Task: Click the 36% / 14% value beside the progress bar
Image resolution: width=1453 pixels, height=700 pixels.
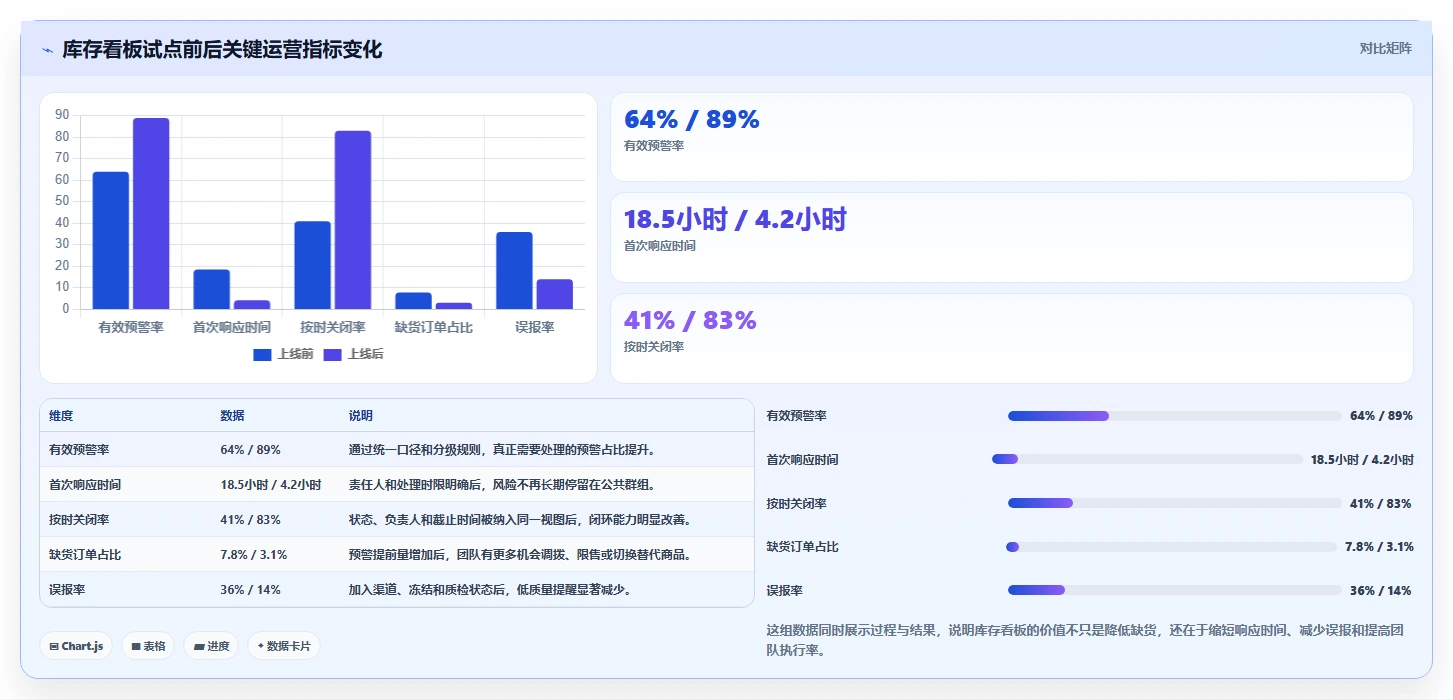Action: coord(1381,591)
